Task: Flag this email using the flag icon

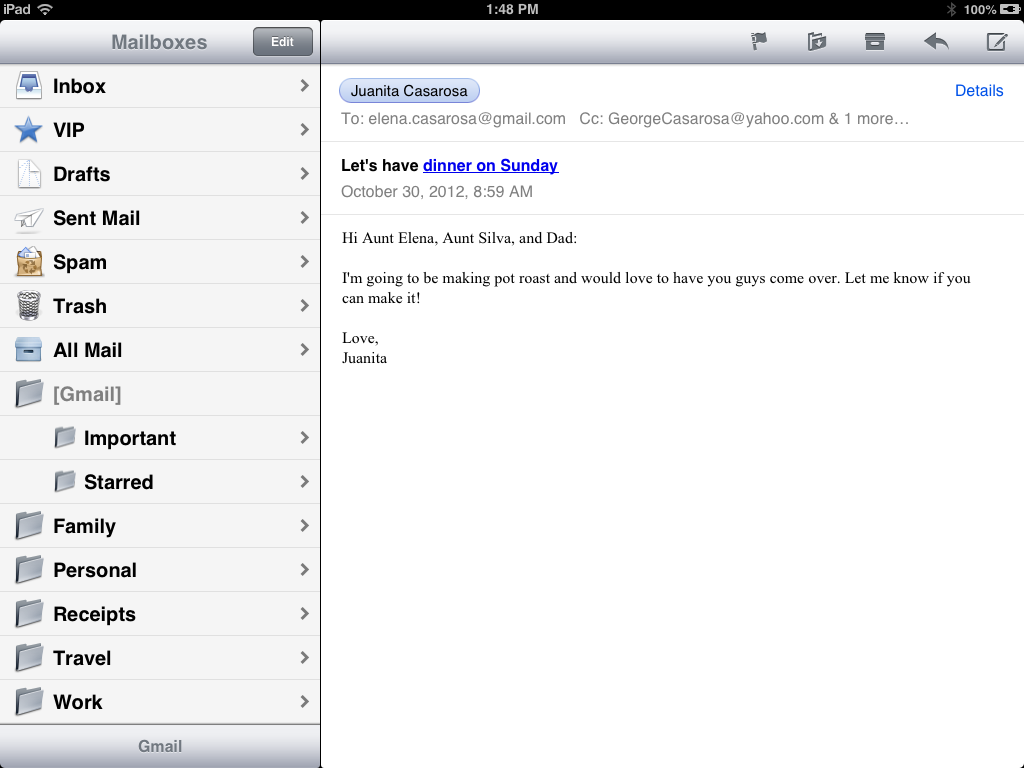Action: click(x=759, y=41)
